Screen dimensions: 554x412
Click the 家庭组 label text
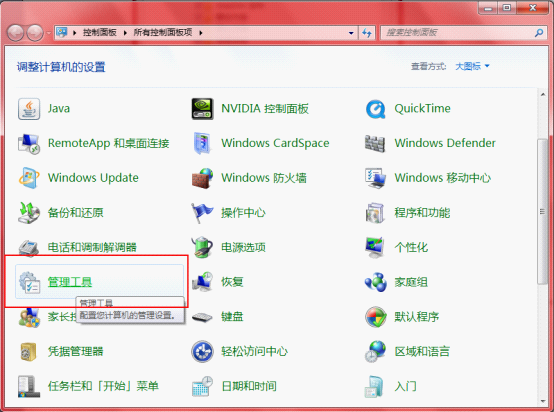point(411,282)
